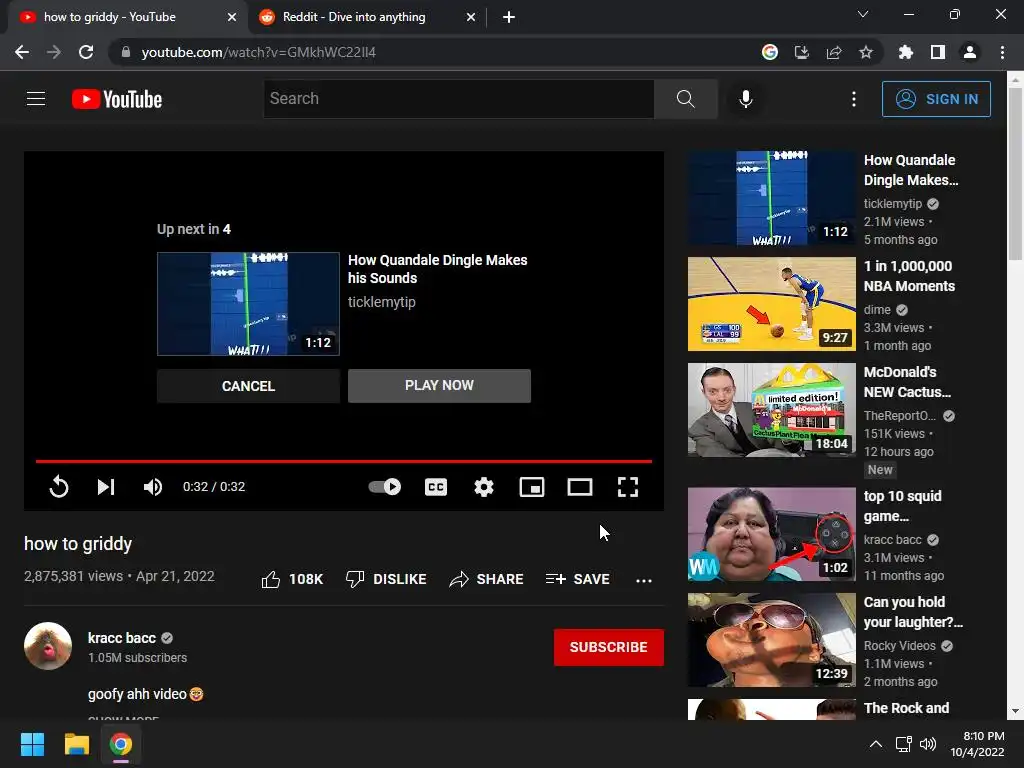Focus the YouTube Search field

tap(458, 99)
